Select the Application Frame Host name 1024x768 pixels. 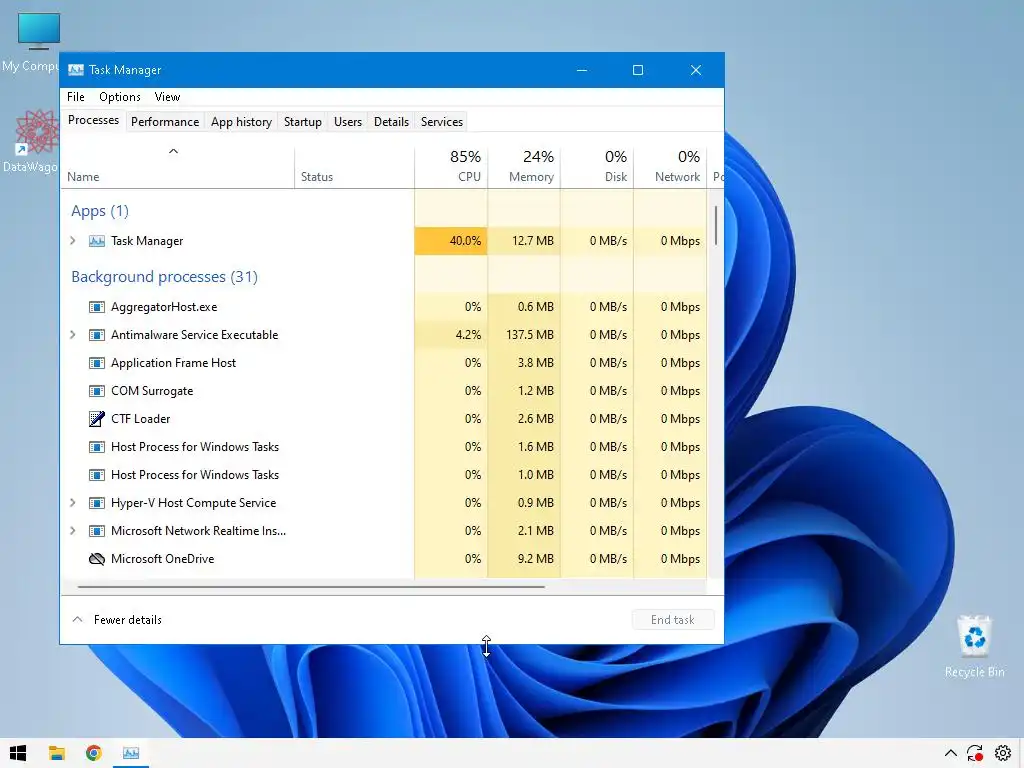(174, 363)
